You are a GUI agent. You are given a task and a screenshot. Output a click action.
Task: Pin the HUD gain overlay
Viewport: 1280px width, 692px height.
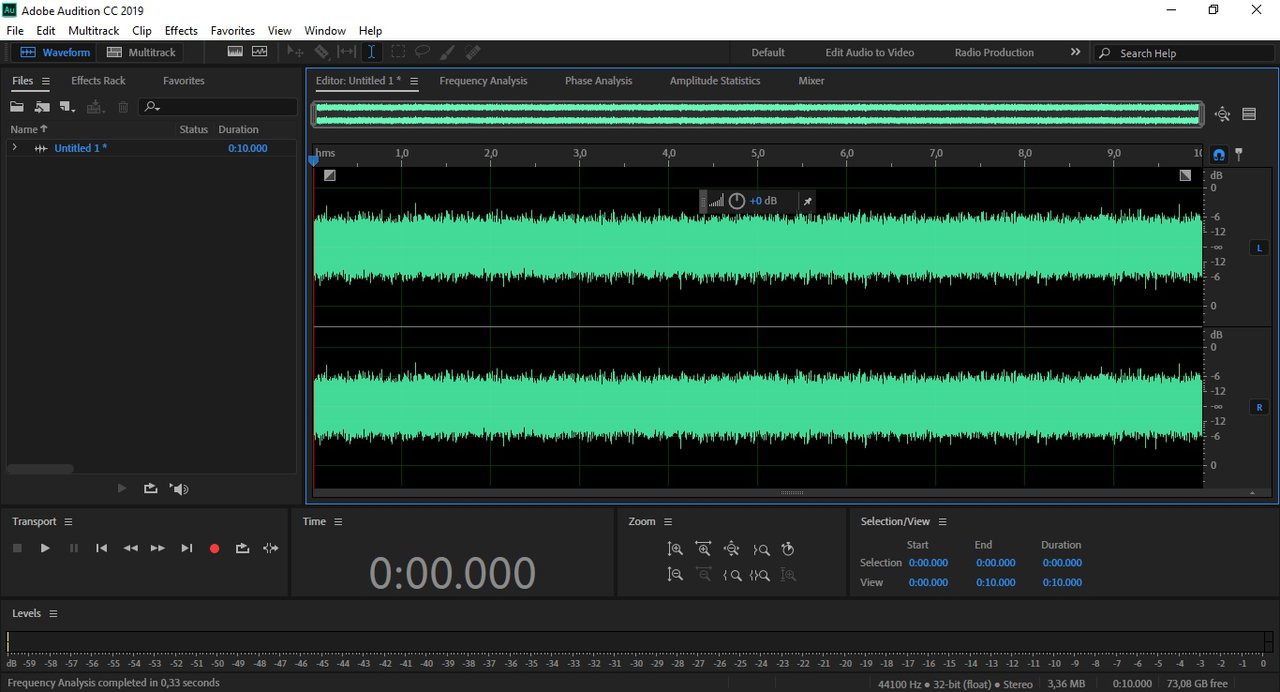(807, 201)
